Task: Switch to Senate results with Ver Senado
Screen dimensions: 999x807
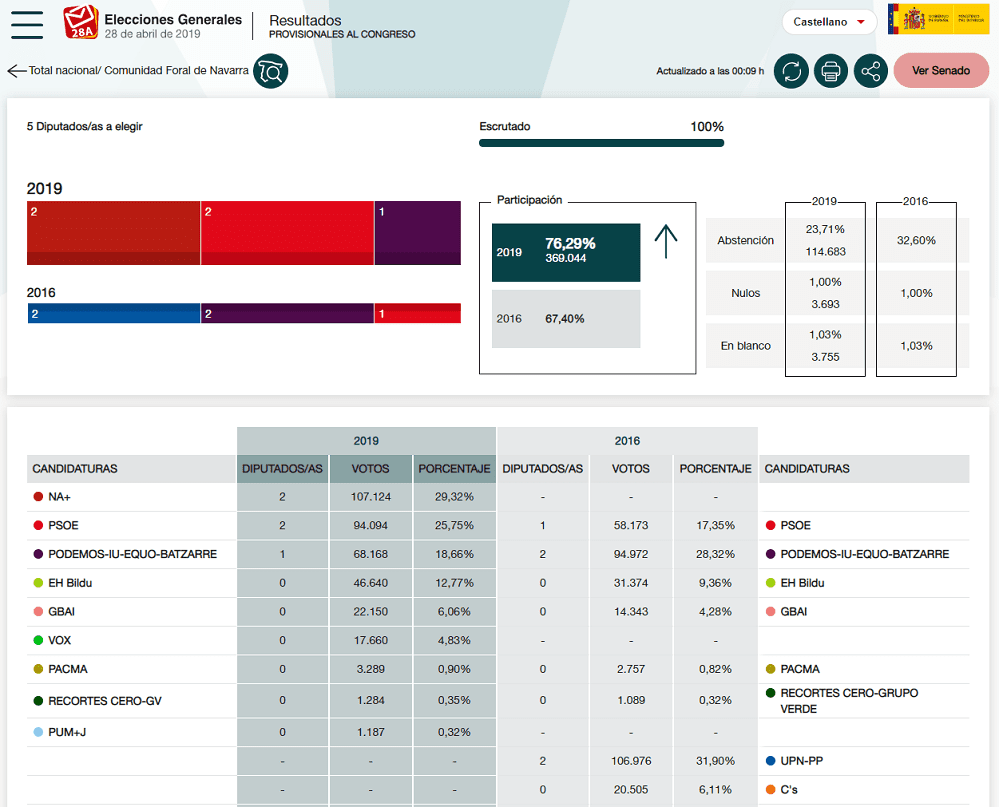Action: click(x=940, y=71)
